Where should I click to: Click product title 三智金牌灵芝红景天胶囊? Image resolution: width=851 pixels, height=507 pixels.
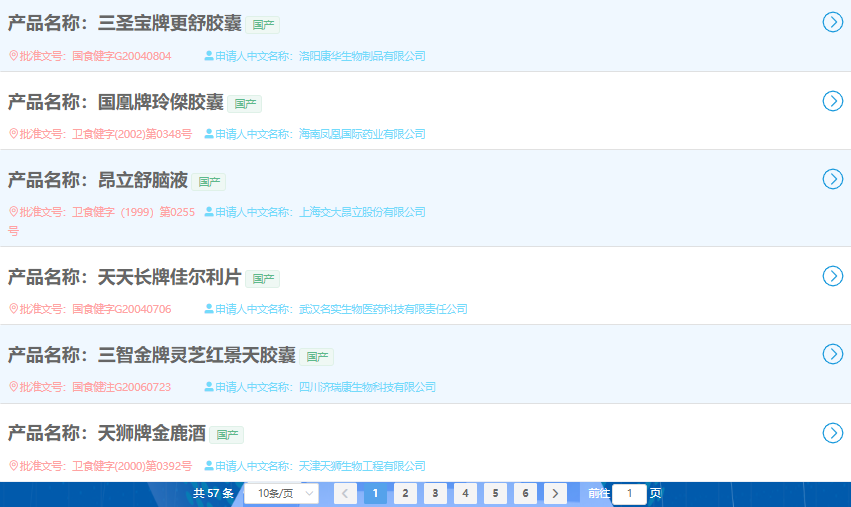pos(196,355)
